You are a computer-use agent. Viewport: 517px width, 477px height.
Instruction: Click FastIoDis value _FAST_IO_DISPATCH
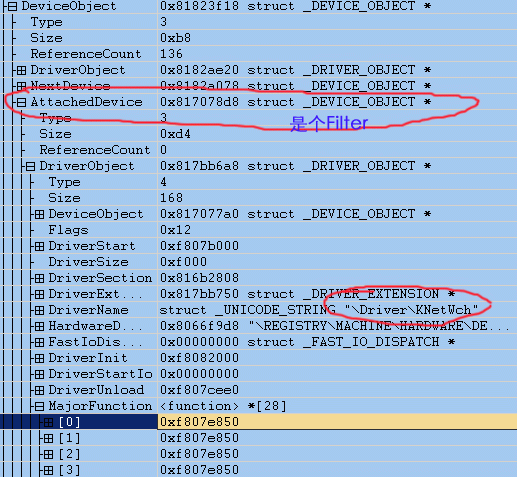(x=307, y=342)
